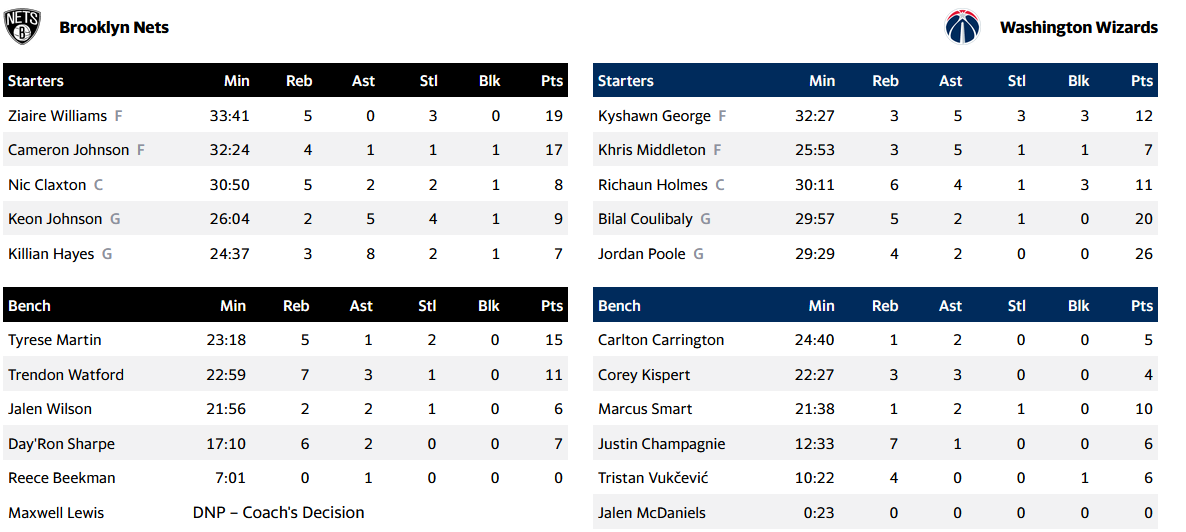Click Kyshawn George in Wizards starters

654,116
